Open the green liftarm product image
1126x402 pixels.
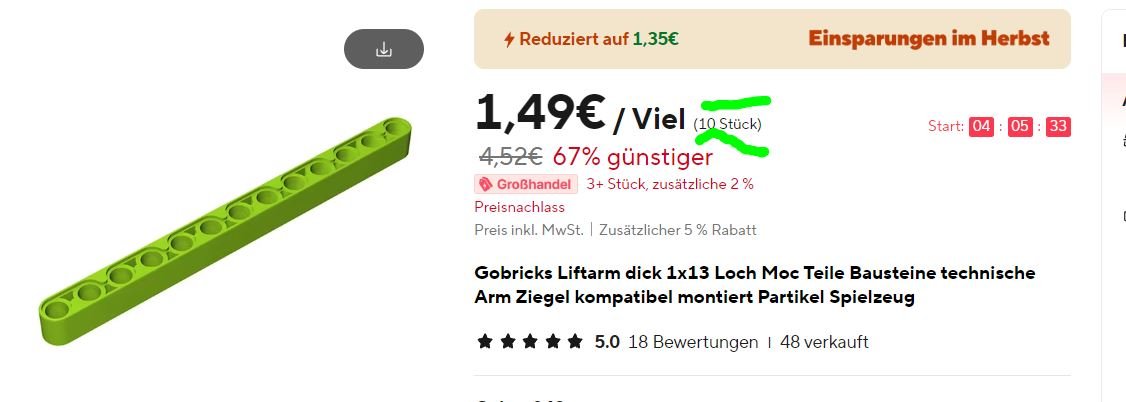(x=225, y=231)
